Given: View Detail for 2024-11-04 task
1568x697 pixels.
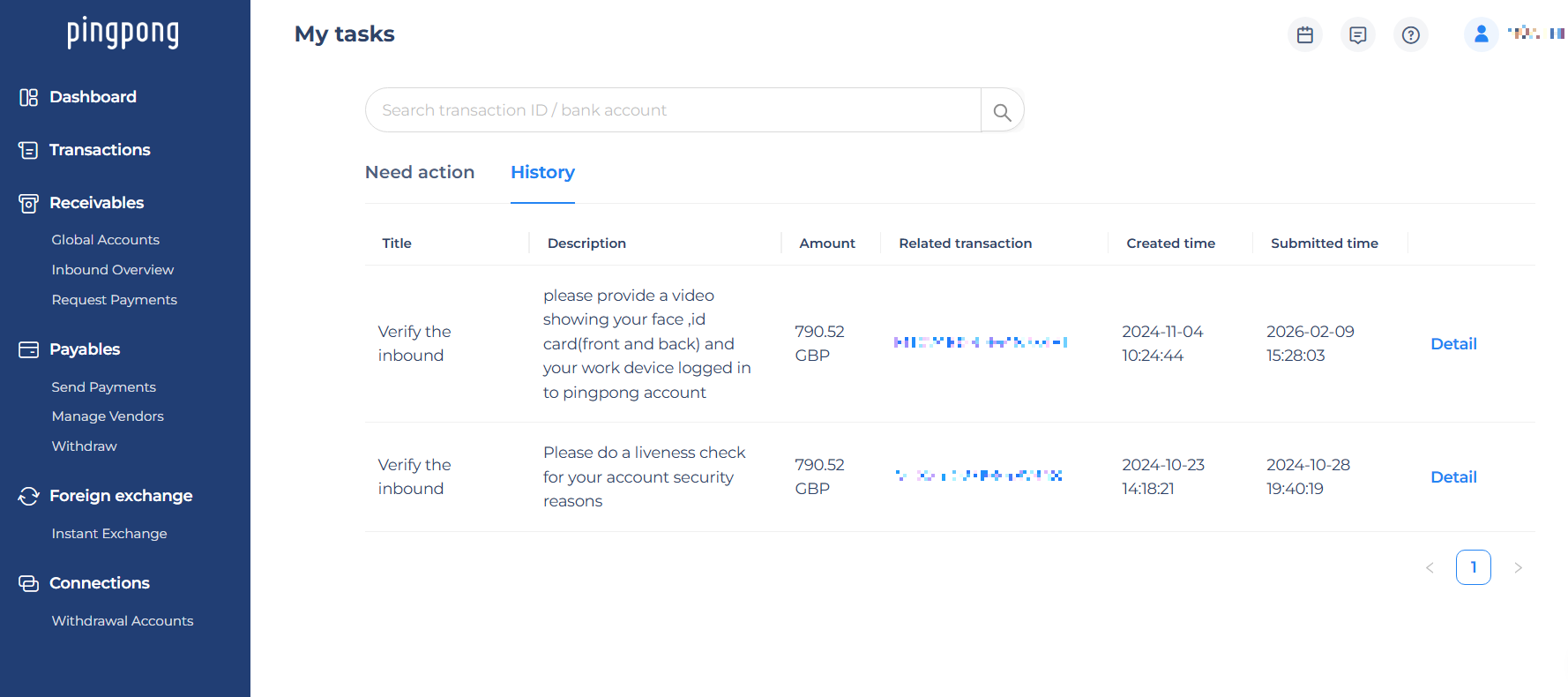Looking at the screenshot, I should [x=1453, y=344].
